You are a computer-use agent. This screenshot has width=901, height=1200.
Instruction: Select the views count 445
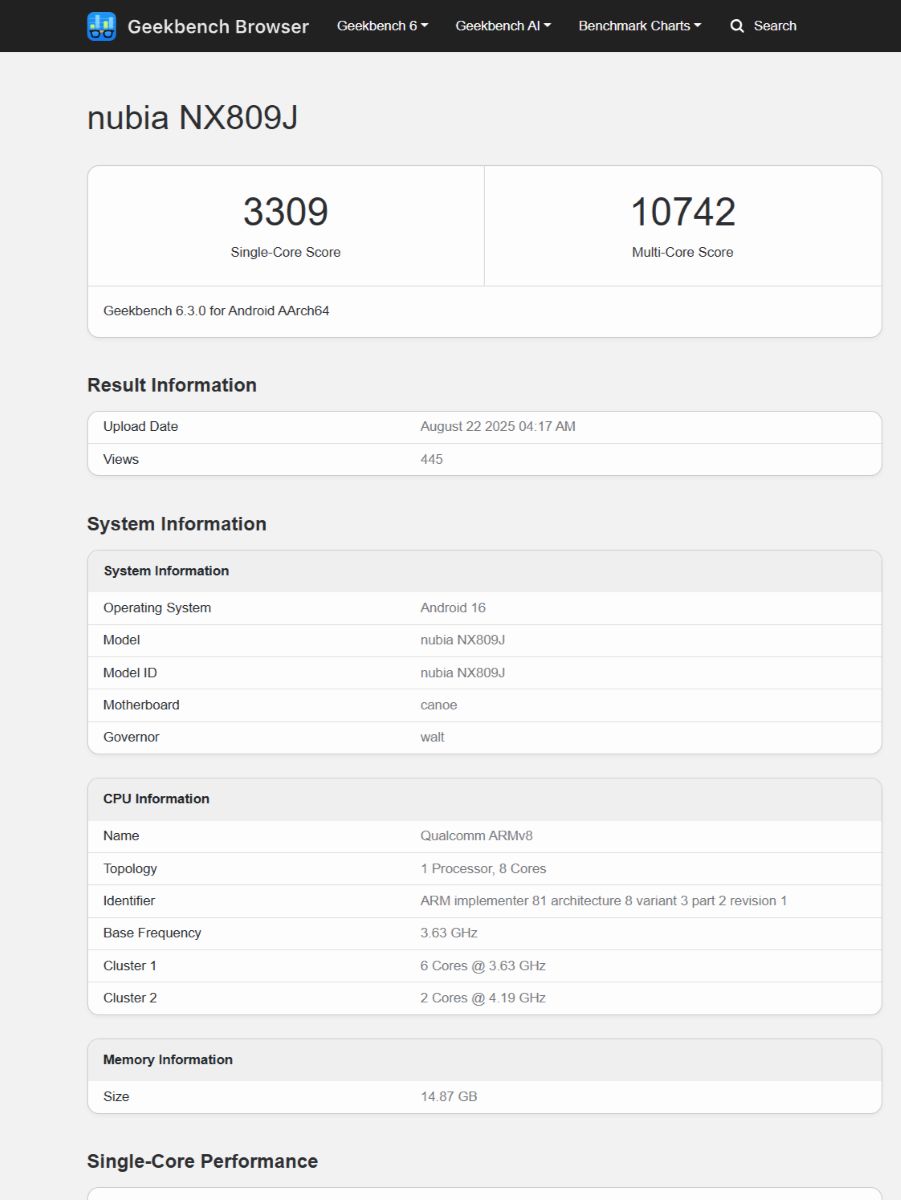432,460
